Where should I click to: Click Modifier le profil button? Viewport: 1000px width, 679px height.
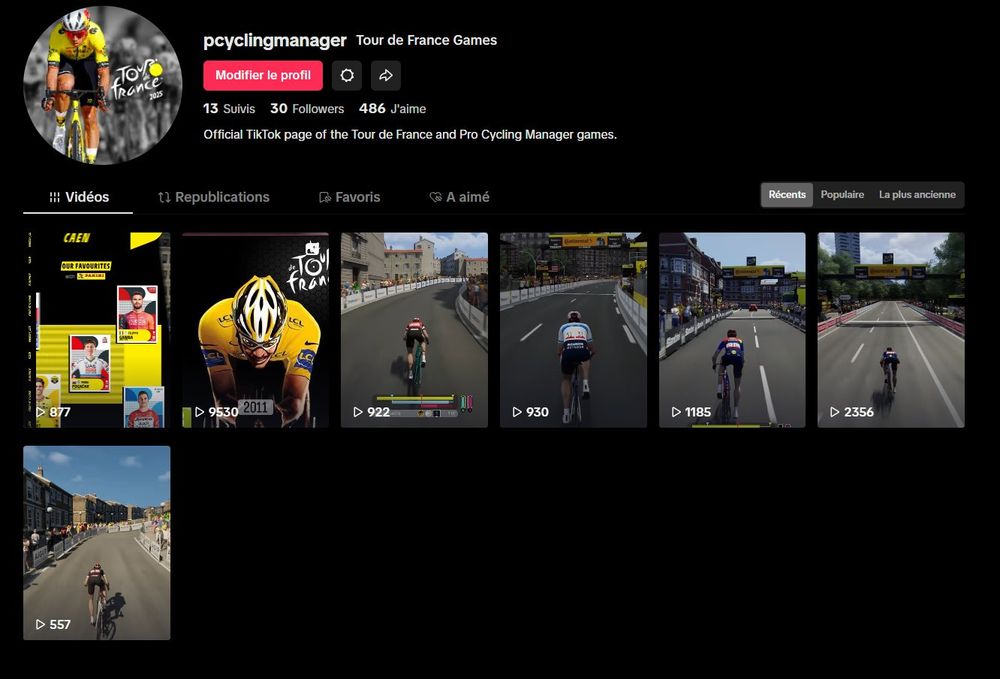pyautogui.click(x=263, y=75)
